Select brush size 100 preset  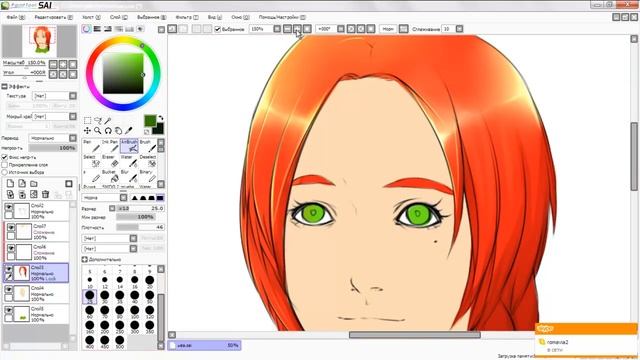tap(135, 312)
